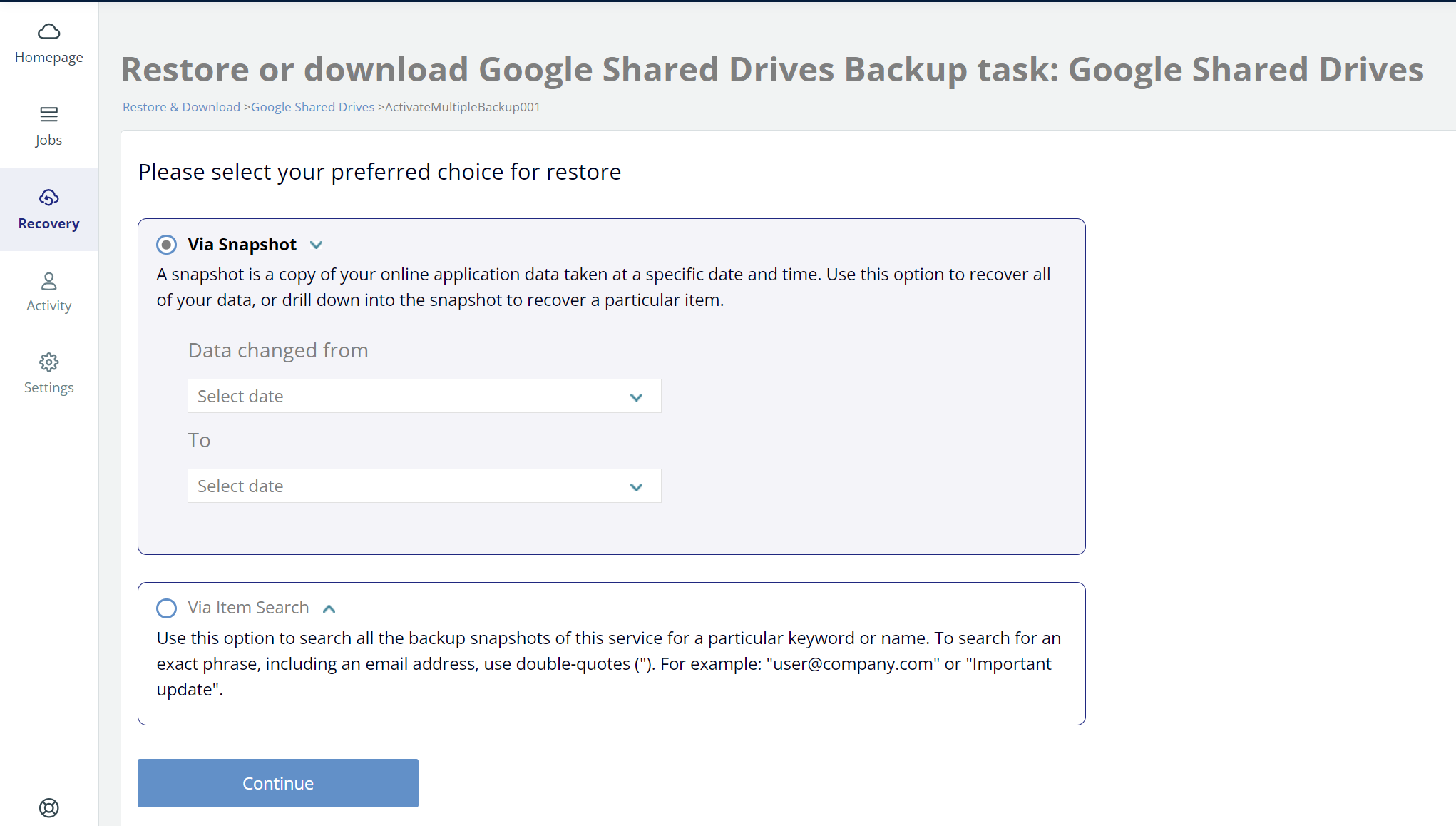Image resolution: width=1456 pixels, height=826 pixels.
Task: Open the To date dropdown
Action: point(424,486)
